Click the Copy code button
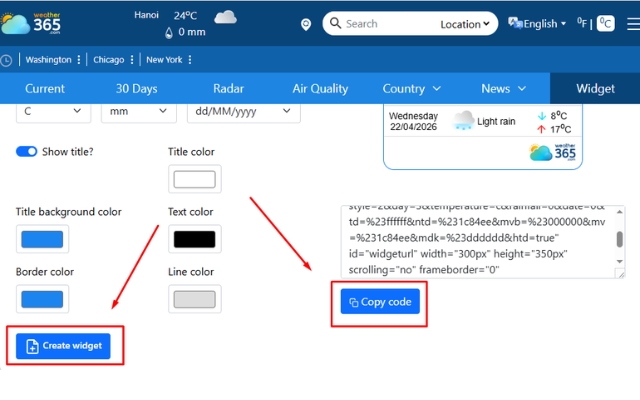 click(x=380, y=302)
